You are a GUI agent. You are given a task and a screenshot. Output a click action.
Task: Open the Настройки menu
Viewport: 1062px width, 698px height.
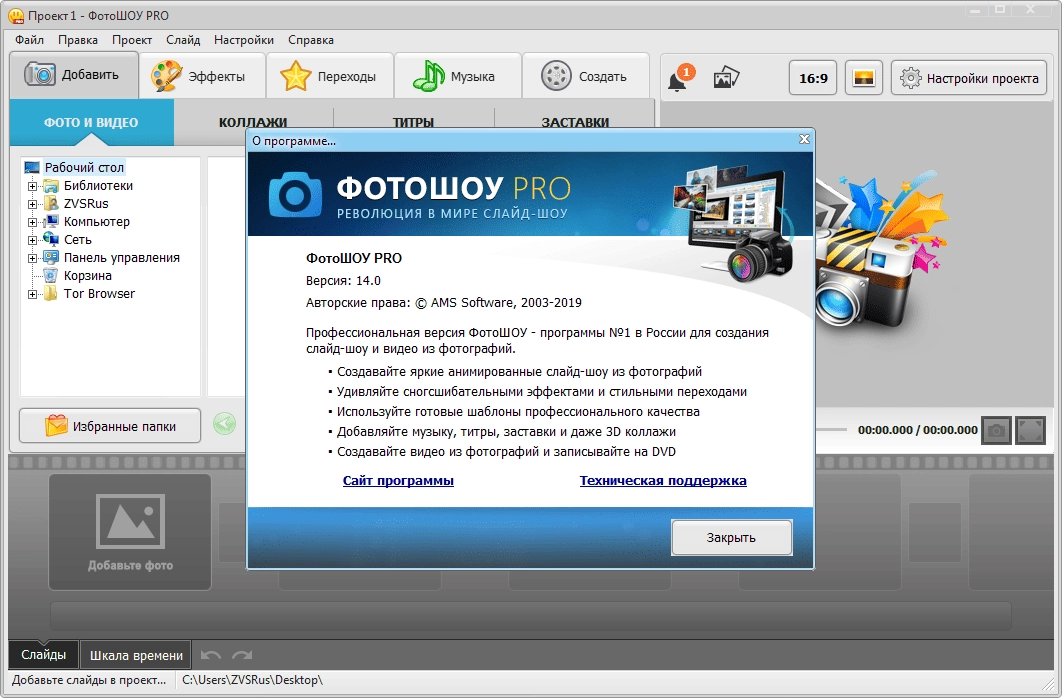click(244, 40)
